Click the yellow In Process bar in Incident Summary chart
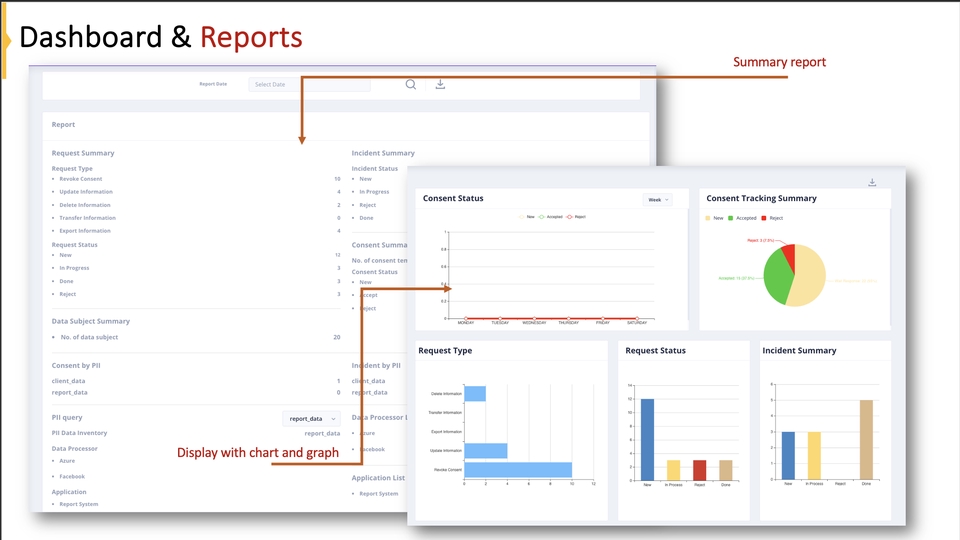Viewport: 960px width, 540px height. pos(814,456)
